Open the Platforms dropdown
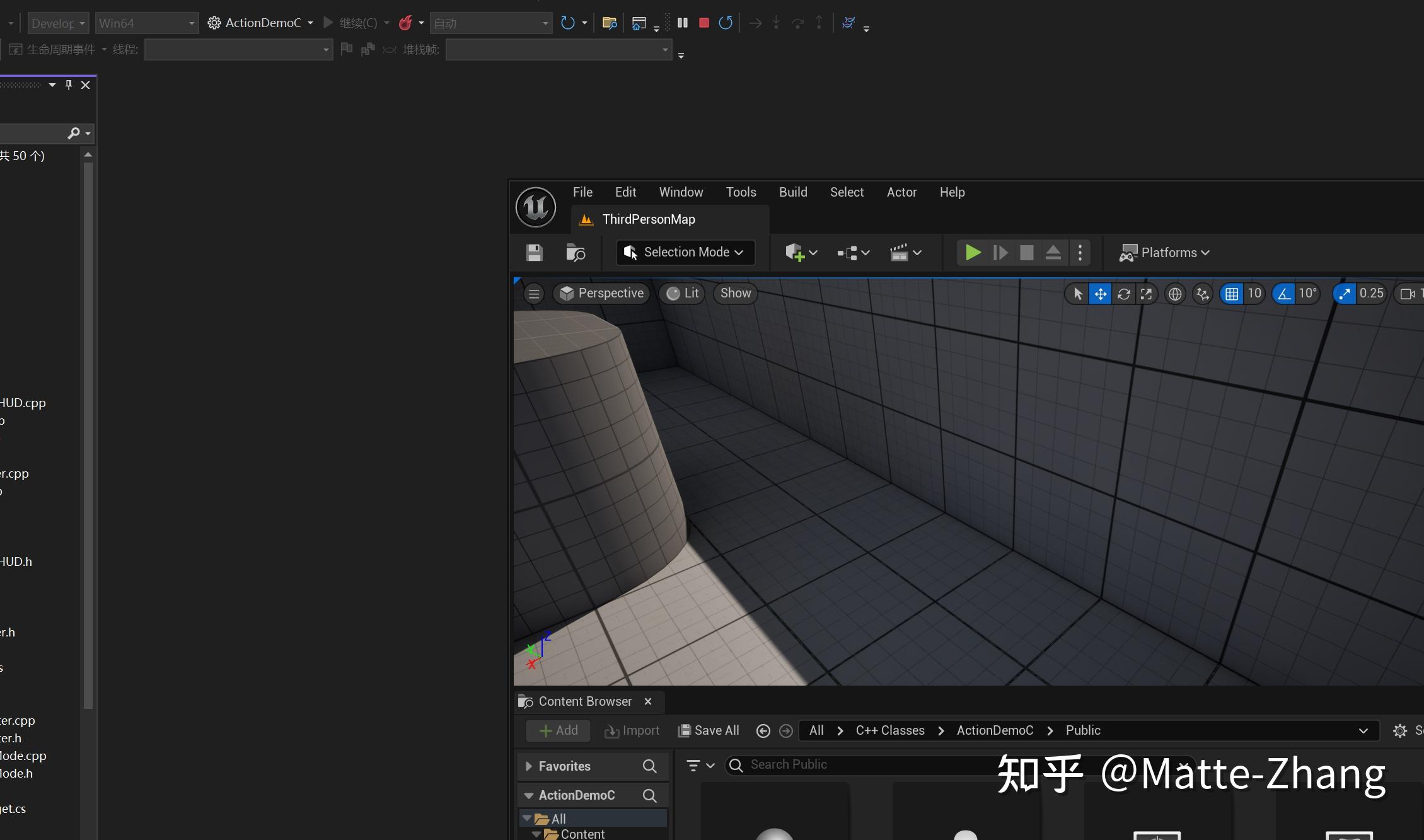This screenshot has height=840, width=1424. pos(1164,252)
